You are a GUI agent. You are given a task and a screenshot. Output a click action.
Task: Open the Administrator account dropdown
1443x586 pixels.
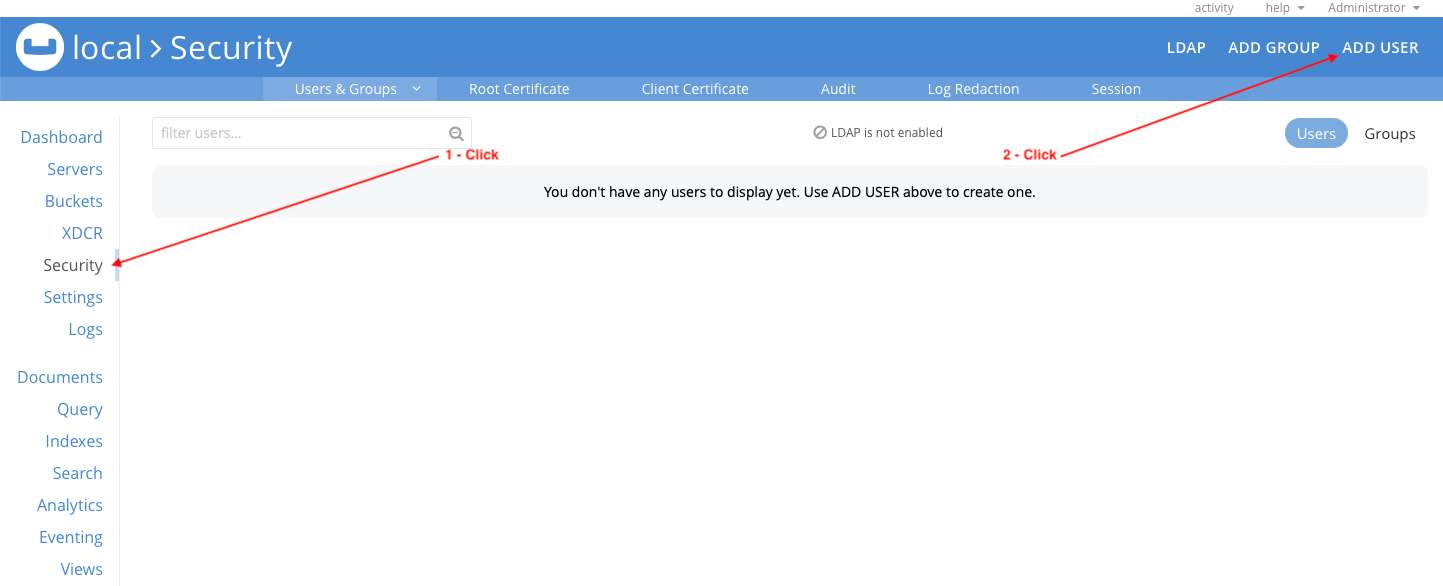pos(1373,8)
